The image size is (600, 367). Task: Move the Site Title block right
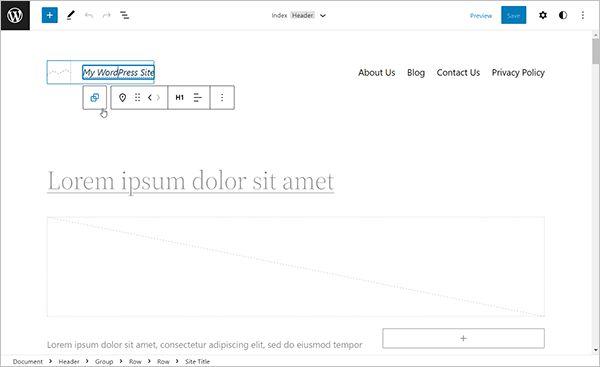158,98
